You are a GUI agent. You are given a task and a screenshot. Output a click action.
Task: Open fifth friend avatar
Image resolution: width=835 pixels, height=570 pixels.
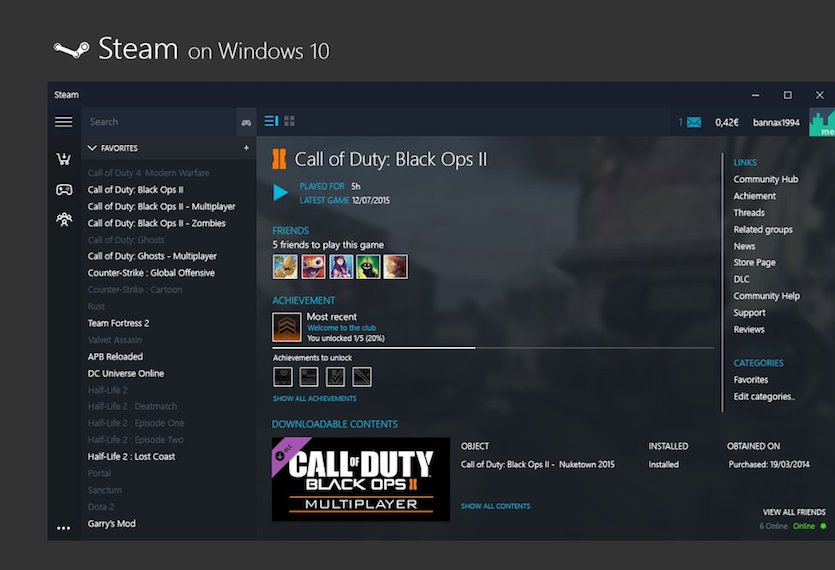tap(396, 266)
